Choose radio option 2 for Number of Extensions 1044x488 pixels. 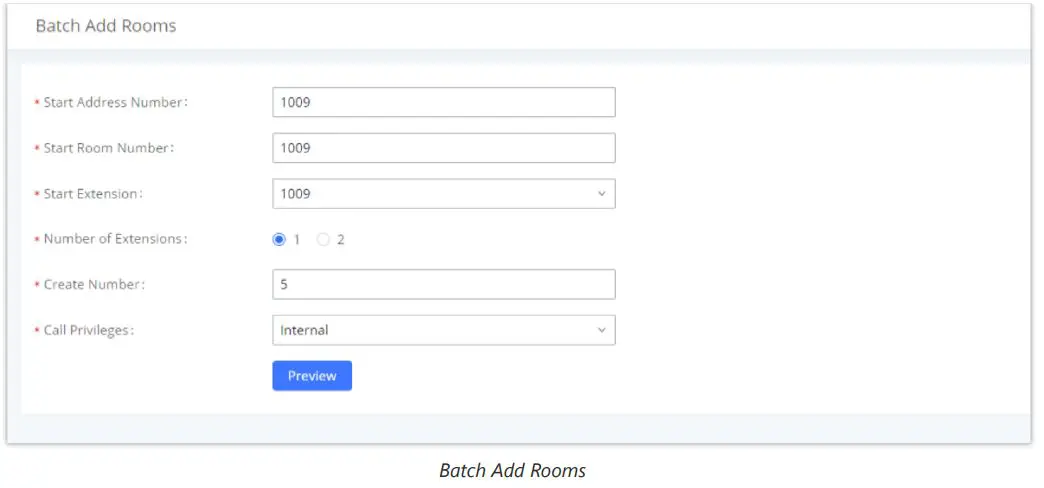click(x=323, y=240)
